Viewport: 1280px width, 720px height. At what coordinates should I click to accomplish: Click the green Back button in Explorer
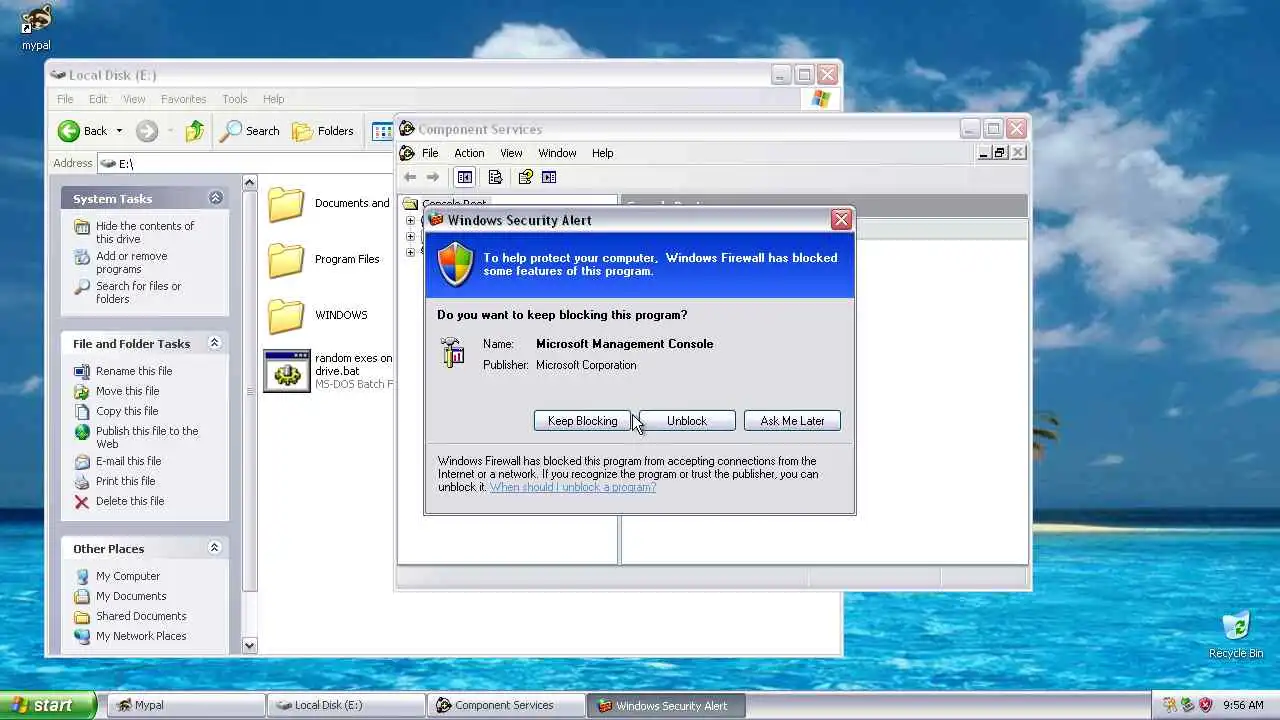pos(83,131)
